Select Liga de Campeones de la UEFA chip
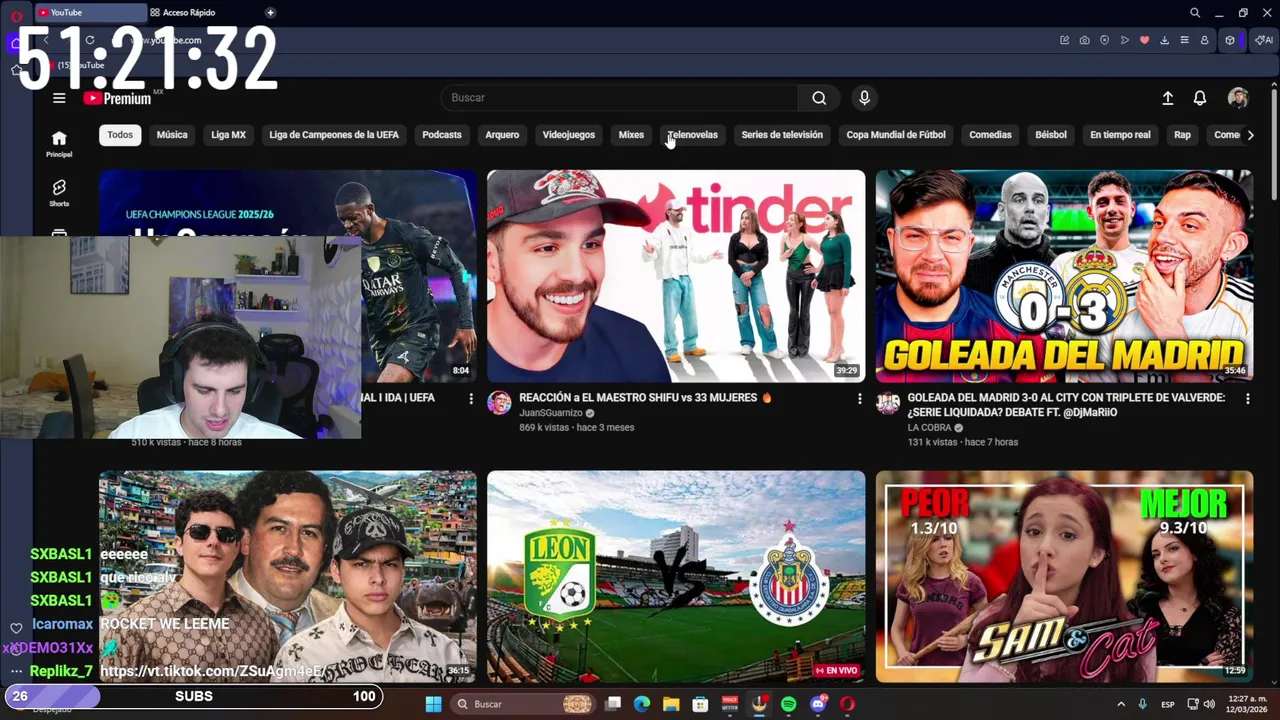Screen dimensions: 1280x720 click(x=334, y=135)
